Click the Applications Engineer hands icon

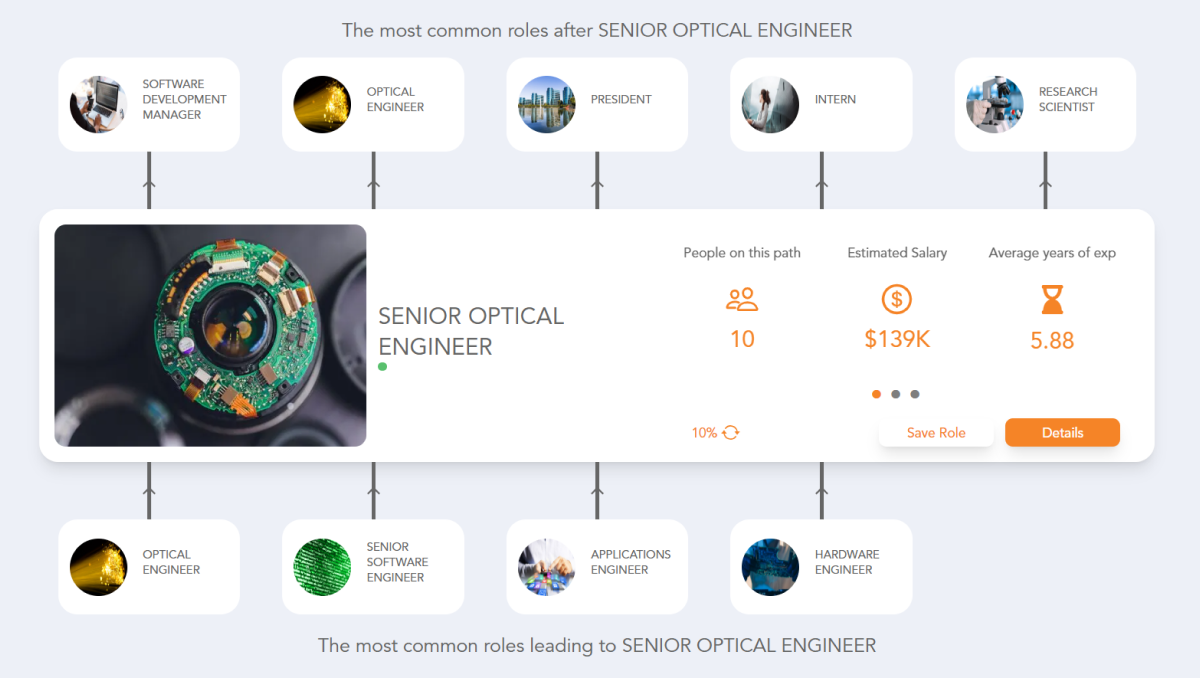[546, 566]
